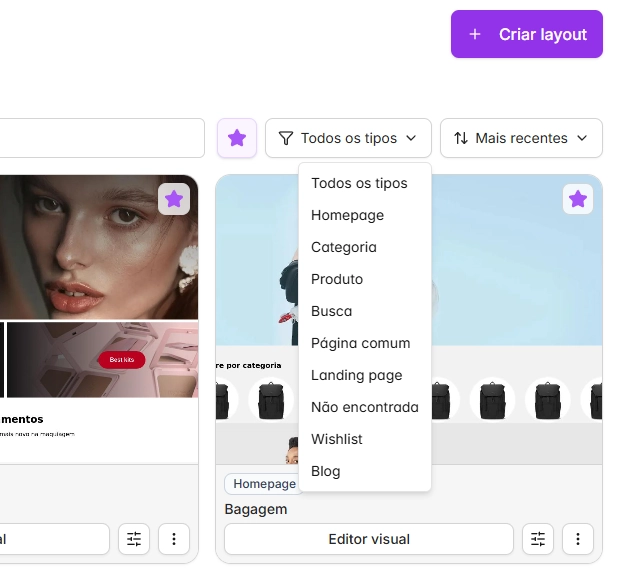Click the Bagagem layout title
Image resolution: width=619 pixels, height=570 pixels.
pyautogui.click(x=256, y=509)
